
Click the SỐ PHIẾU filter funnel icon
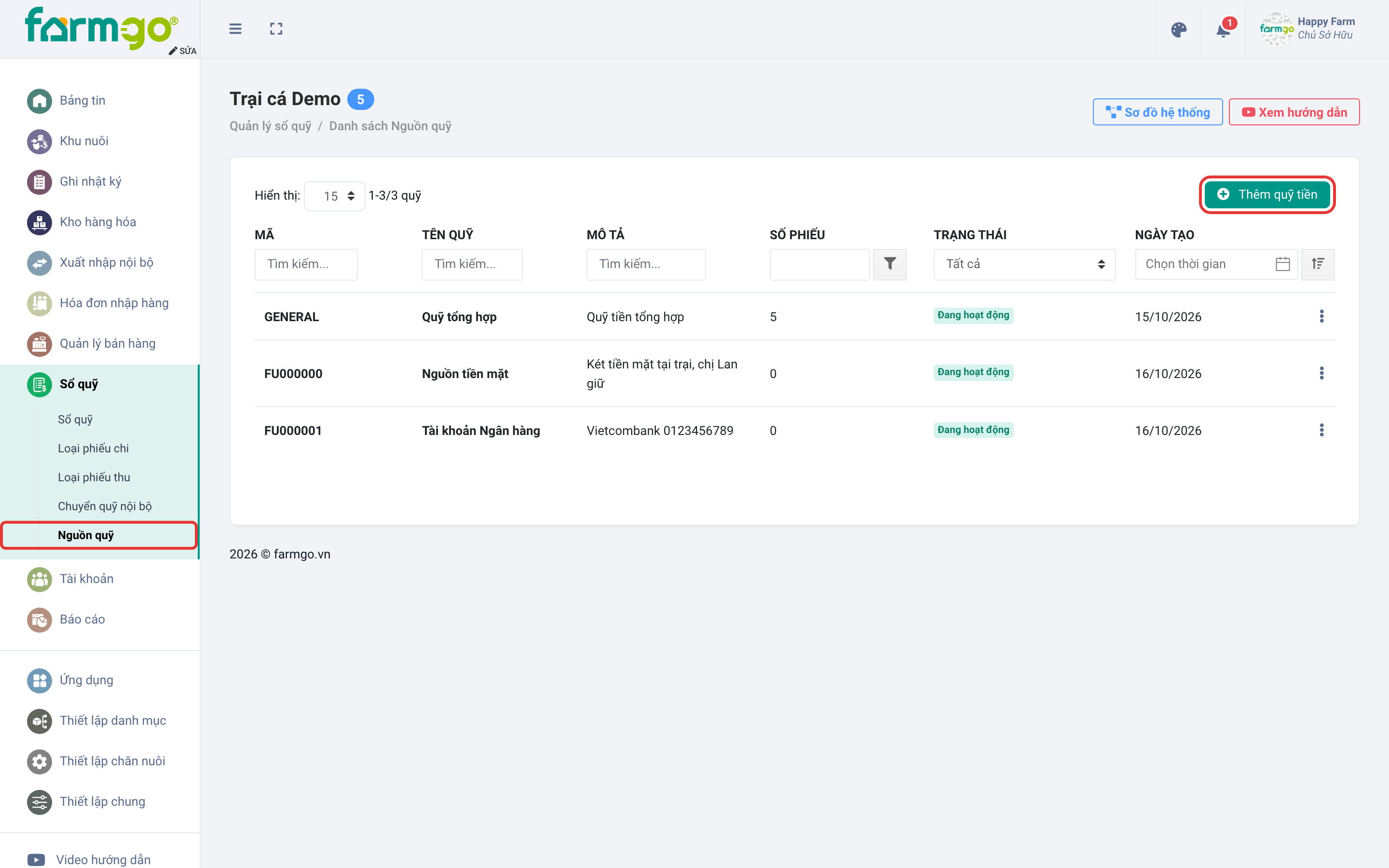[x=890, y=264]
